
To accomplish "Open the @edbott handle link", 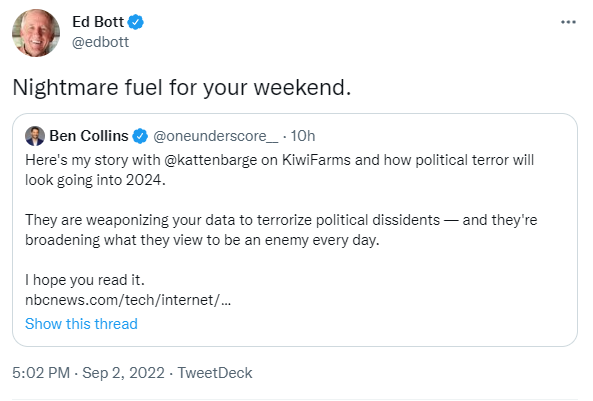I will [101, 42].
